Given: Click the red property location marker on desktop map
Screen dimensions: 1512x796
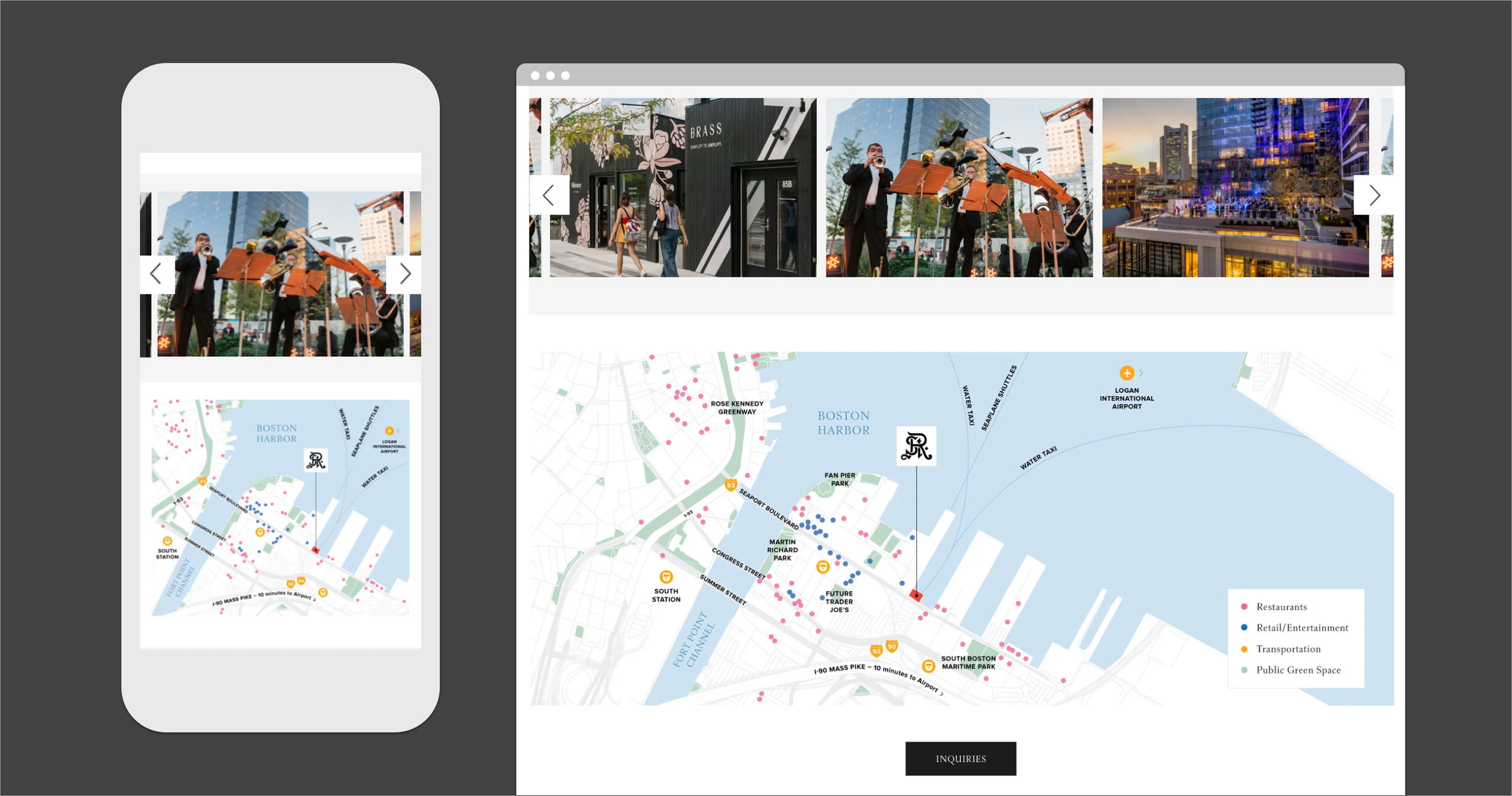Looking at the screenshot, I should coord(916,596).
